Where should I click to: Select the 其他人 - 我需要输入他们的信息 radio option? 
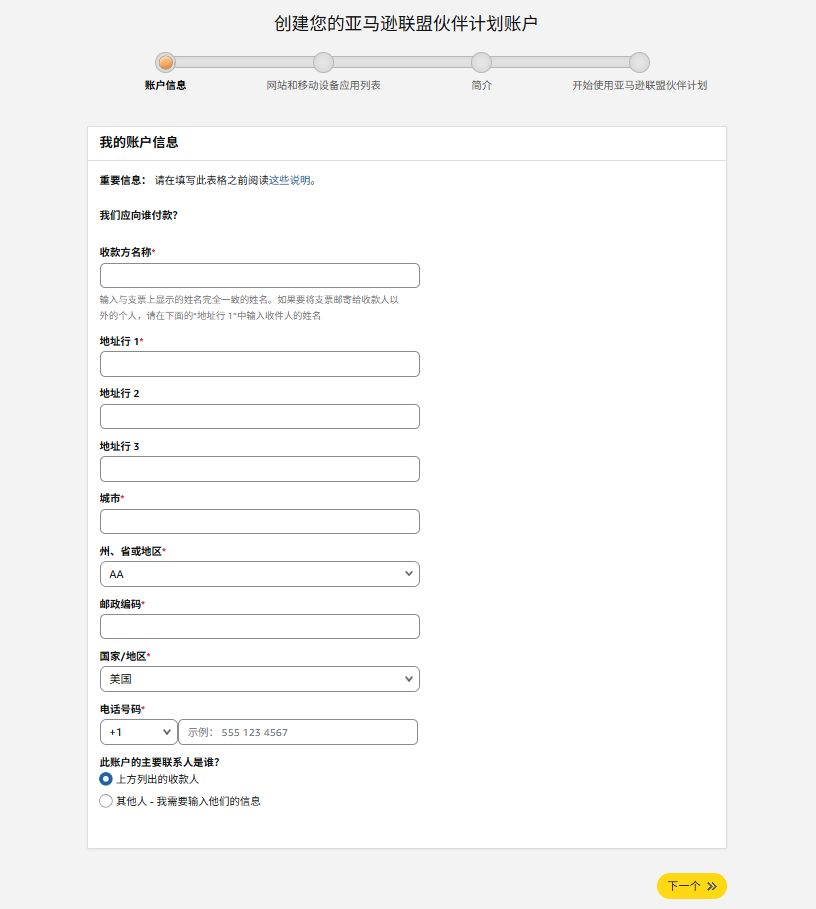(x=105, y=800)
